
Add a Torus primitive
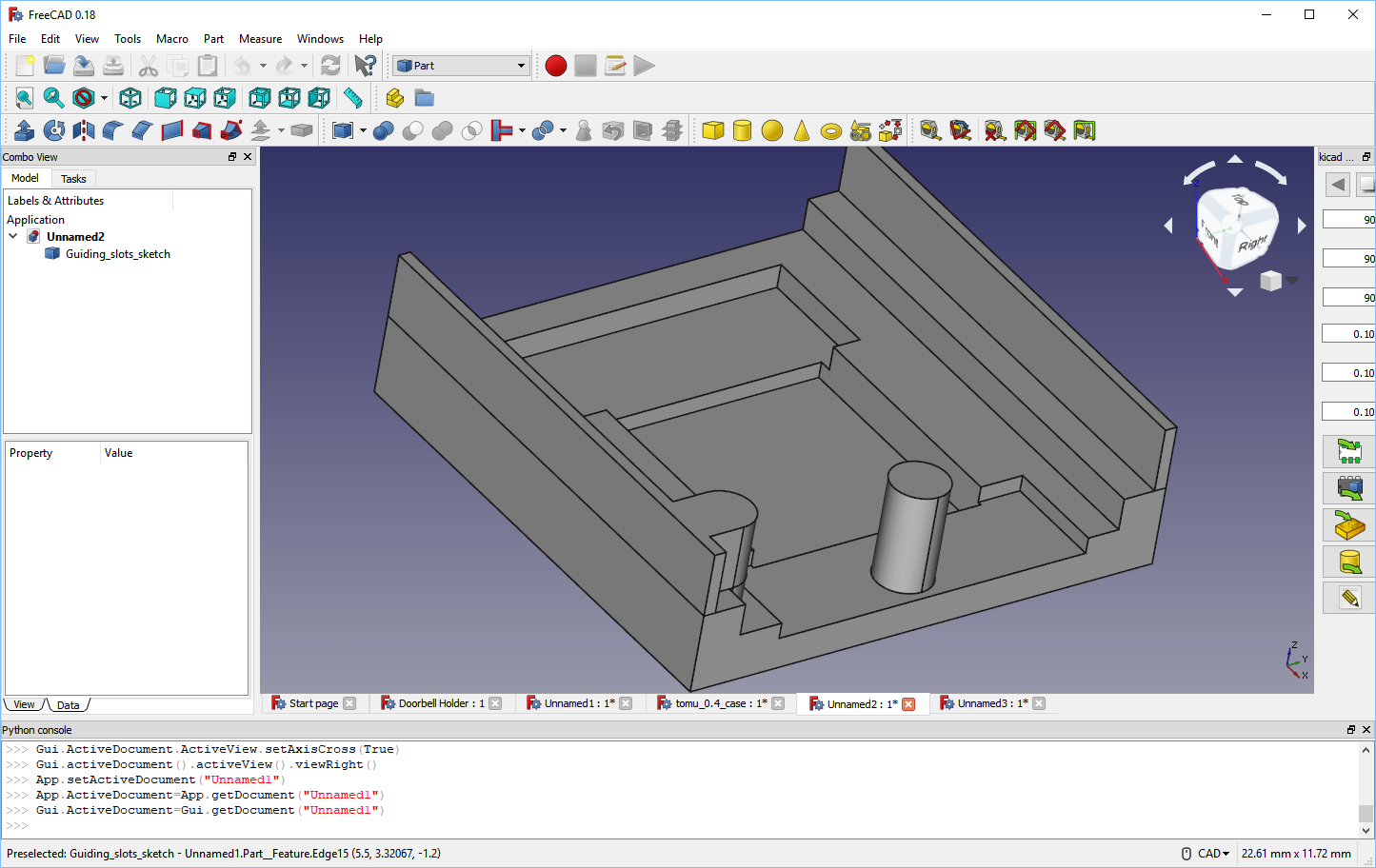pos(831,130)
